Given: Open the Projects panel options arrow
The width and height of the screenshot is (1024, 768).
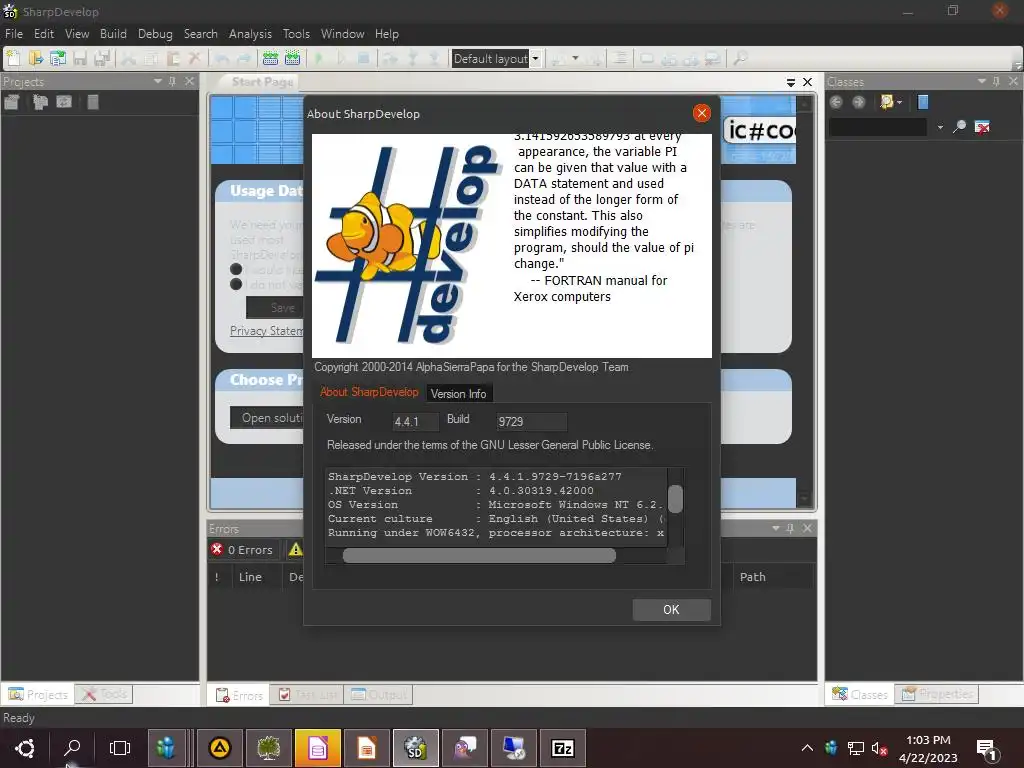Looking at the screenshot, I should tap(157, 81).
